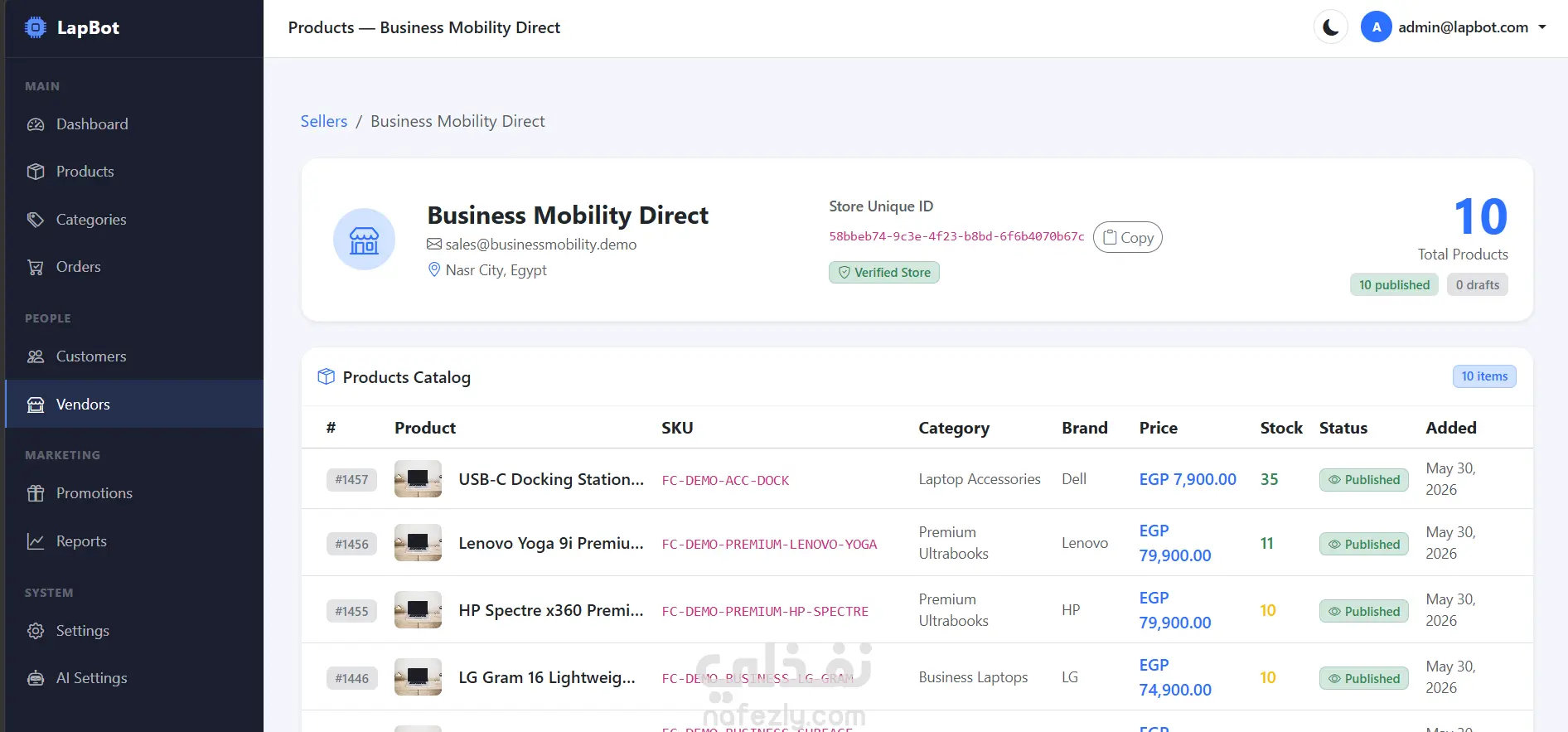This screenshot has width=1568, height=732.
Task: Select the Products box icon in sidebar
Action: (x=36, y=172)
